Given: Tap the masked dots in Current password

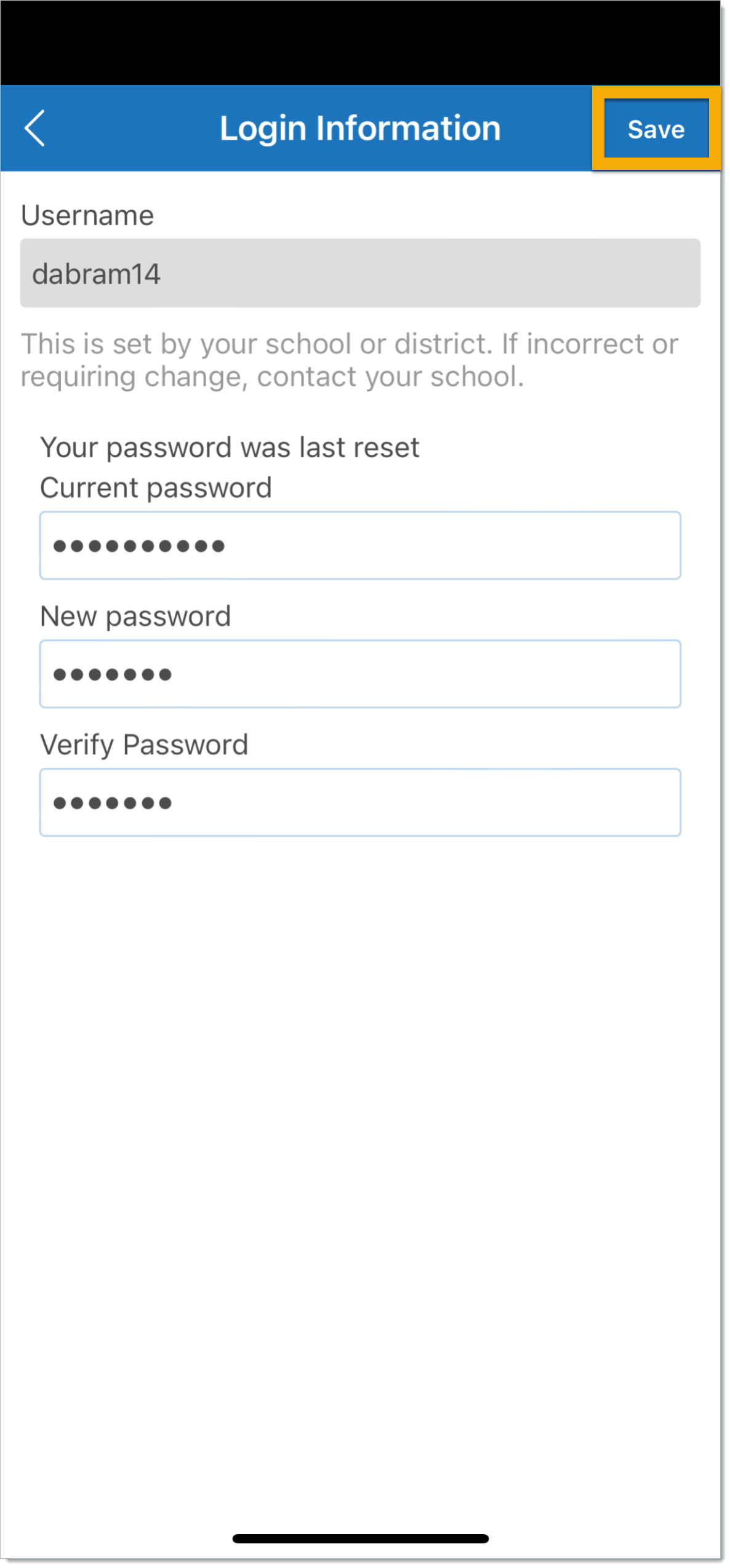Looking at the screenshot, I should pos(139,546).
